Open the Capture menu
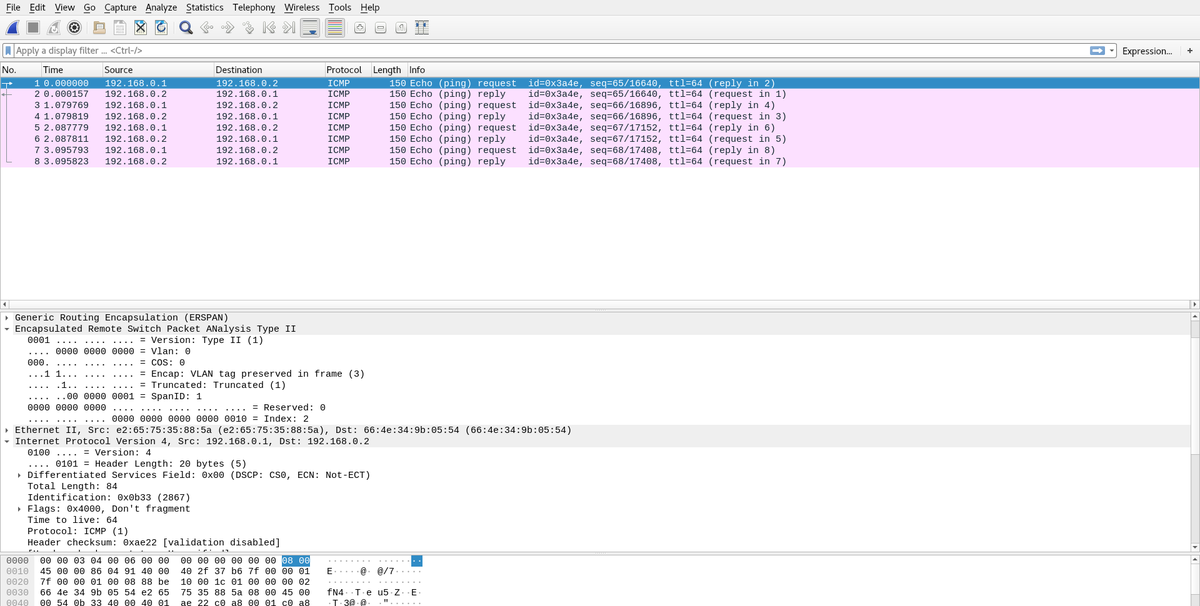Image resolution: width=1200 pixels, height=606 pixels. pyautogui.click(x=121, y=7)
